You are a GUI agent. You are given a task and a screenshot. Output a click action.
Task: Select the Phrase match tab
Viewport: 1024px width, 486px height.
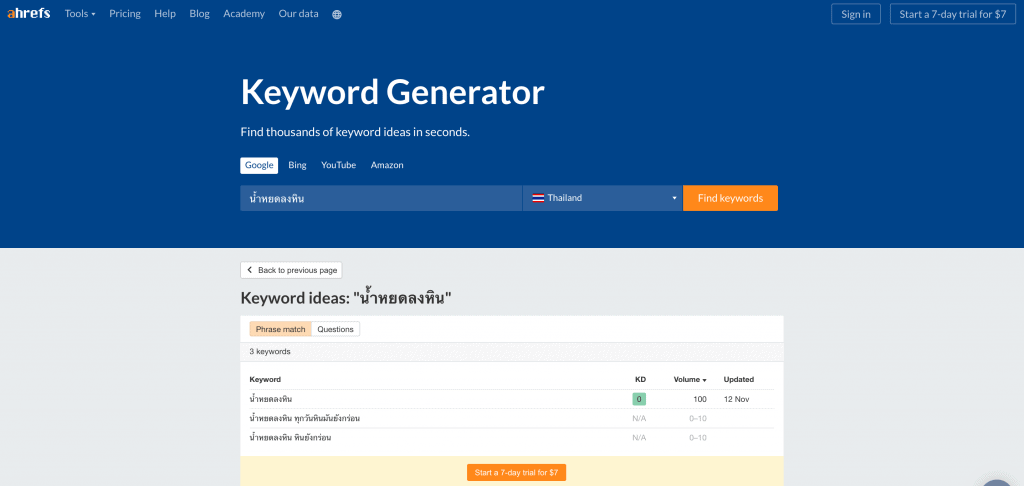280,329
